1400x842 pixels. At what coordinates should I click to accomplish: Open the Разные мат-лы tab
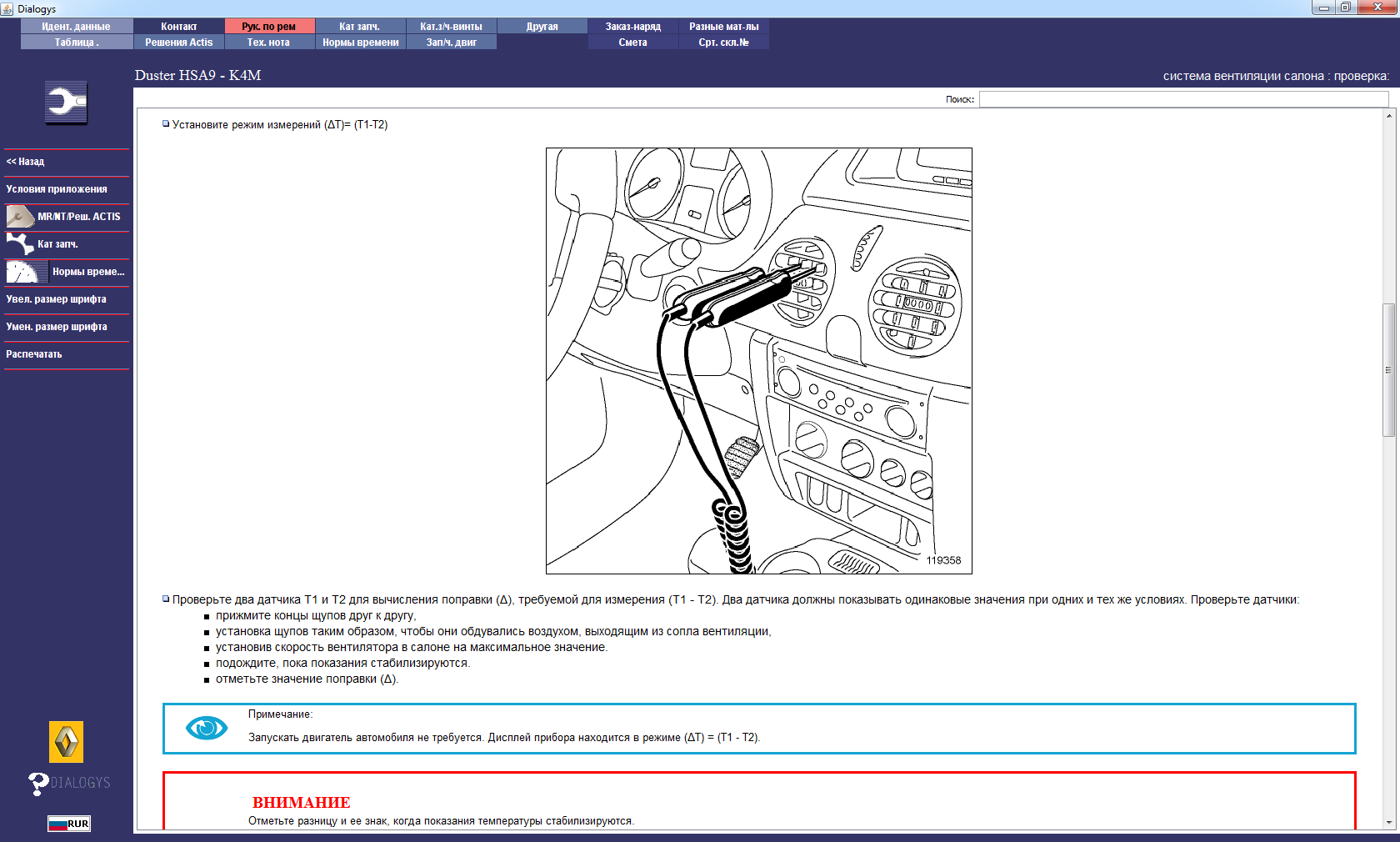click(x=724, y=27)
